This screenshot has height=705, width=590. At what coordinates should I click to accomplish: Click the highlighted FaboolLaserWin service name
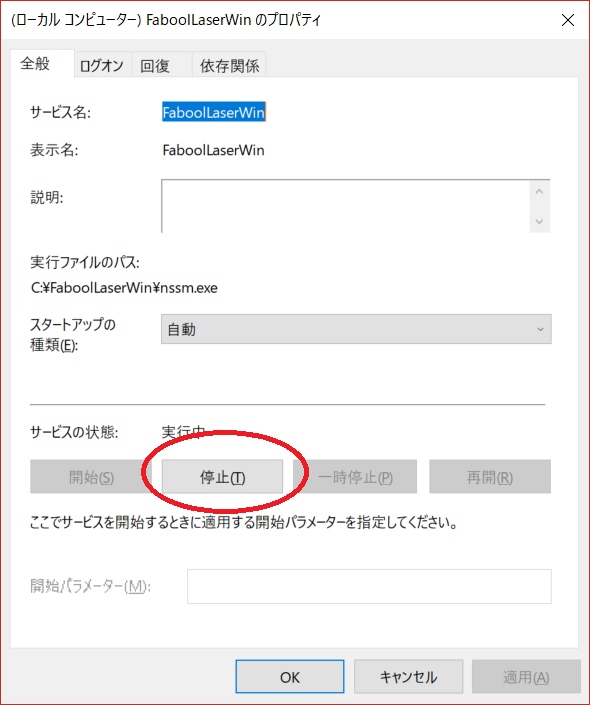coord(214,112)
